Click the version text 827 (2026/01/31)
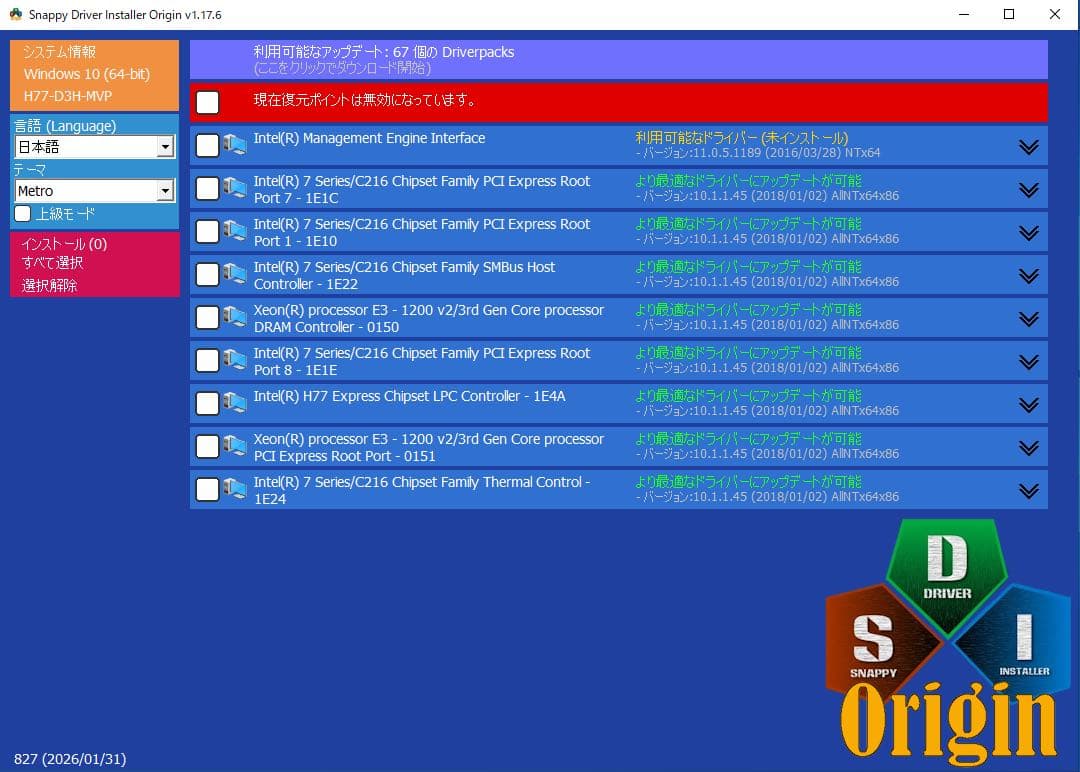 (70, 759)
